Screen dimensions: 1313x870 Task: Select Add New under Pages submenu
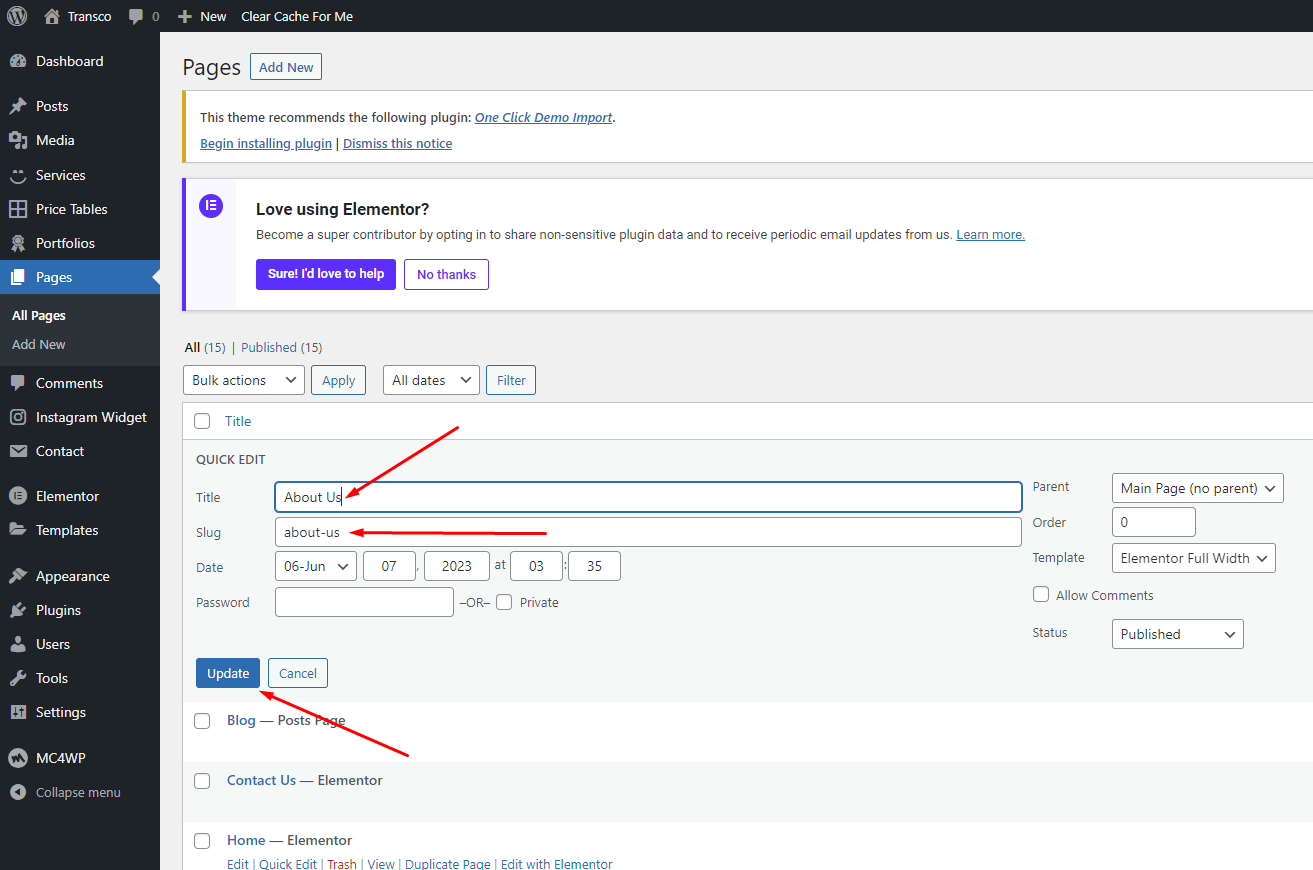39,344
